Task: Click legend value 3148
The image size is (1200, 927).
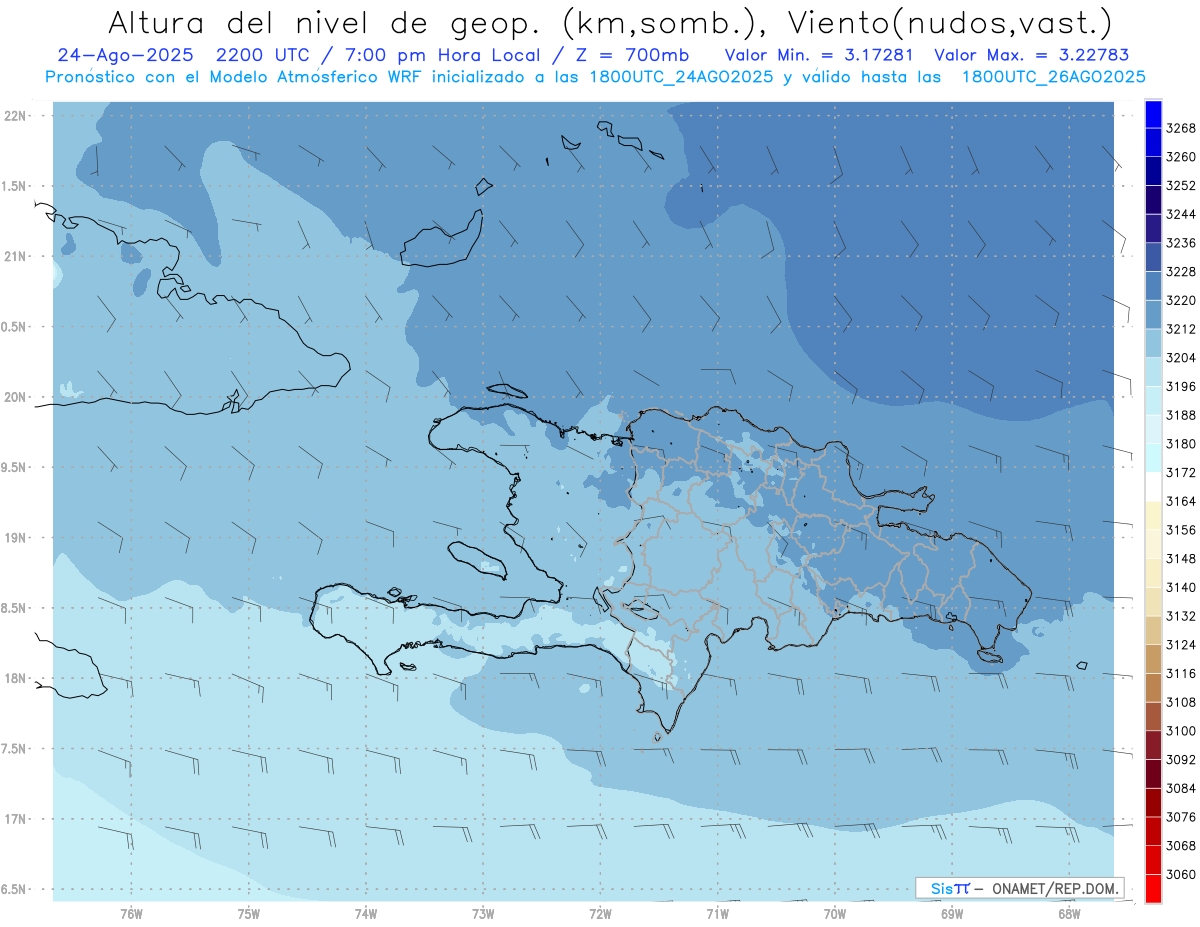Action: pyautogui.click(x=1181, y=558)
